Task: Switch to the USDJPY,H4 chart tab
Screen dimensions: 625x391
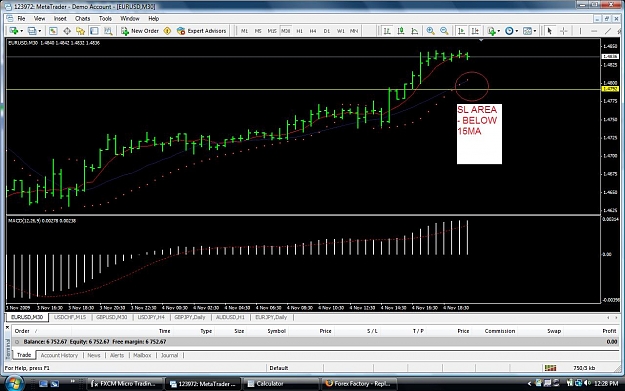Action: pyautogui.click(x=151, y=317)
